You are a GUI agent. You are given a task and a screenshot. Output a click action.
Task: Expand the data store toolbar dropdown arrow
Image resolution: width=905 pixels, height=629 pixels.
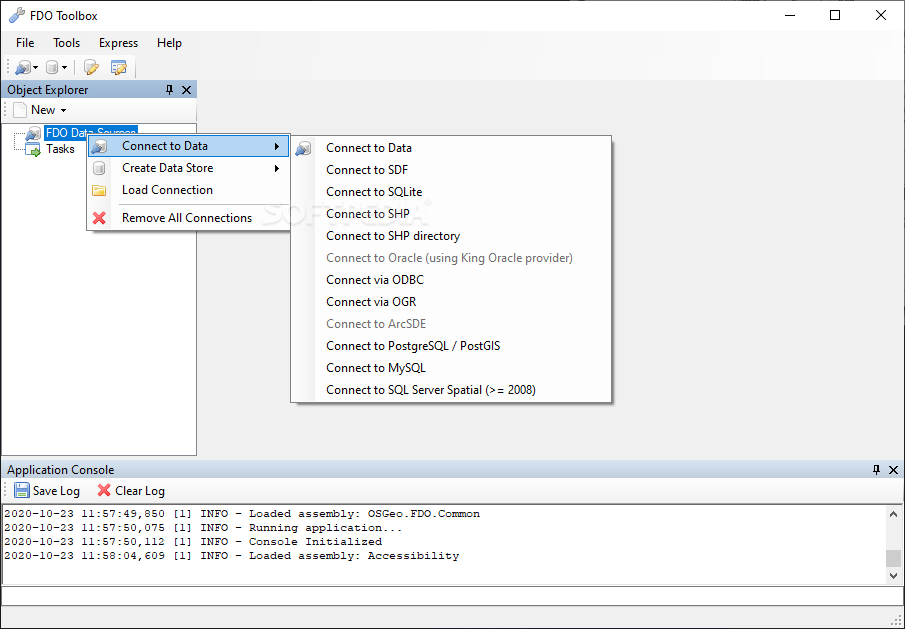pos(64,68)
